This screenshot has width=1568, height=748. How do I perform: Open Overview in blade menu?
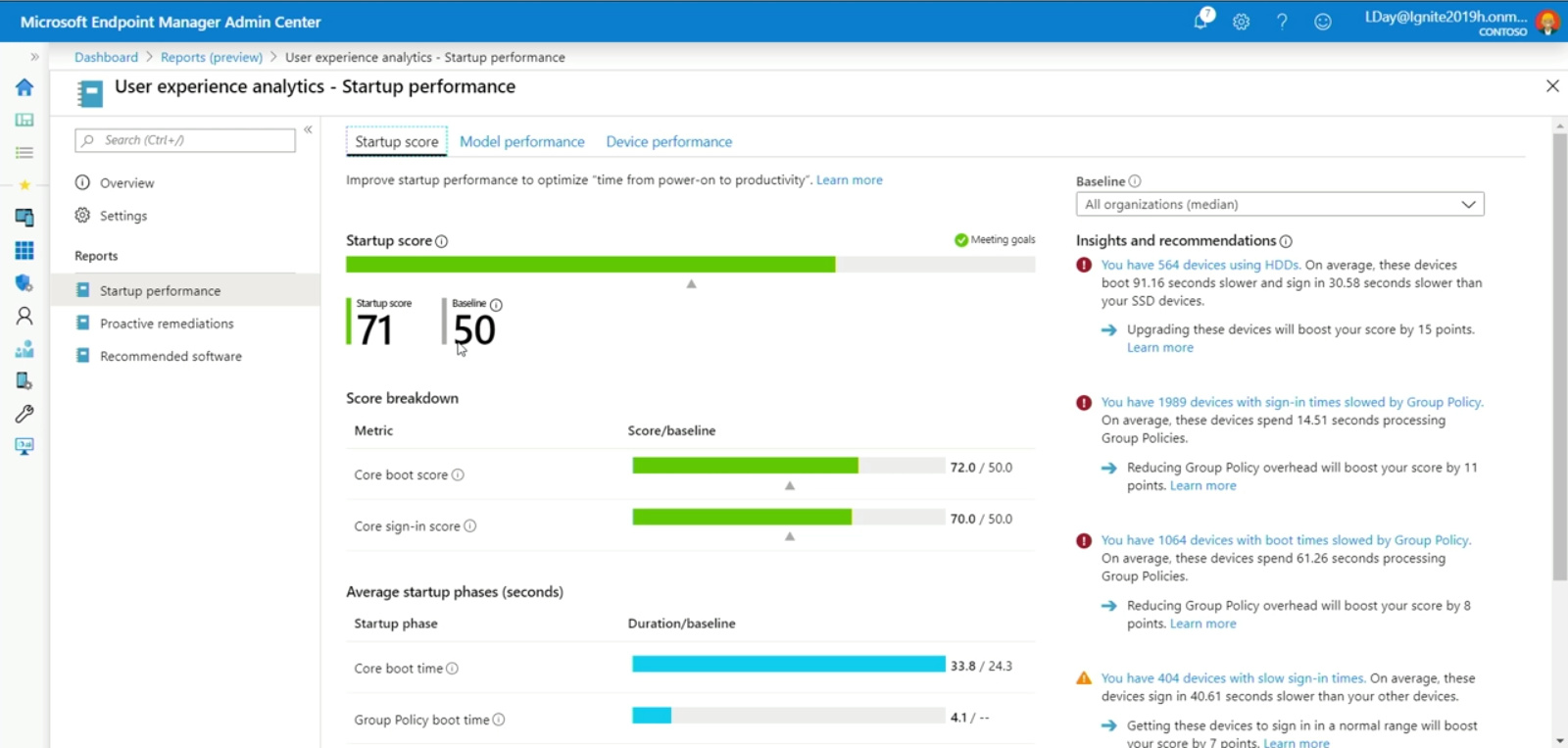[126, 183]
